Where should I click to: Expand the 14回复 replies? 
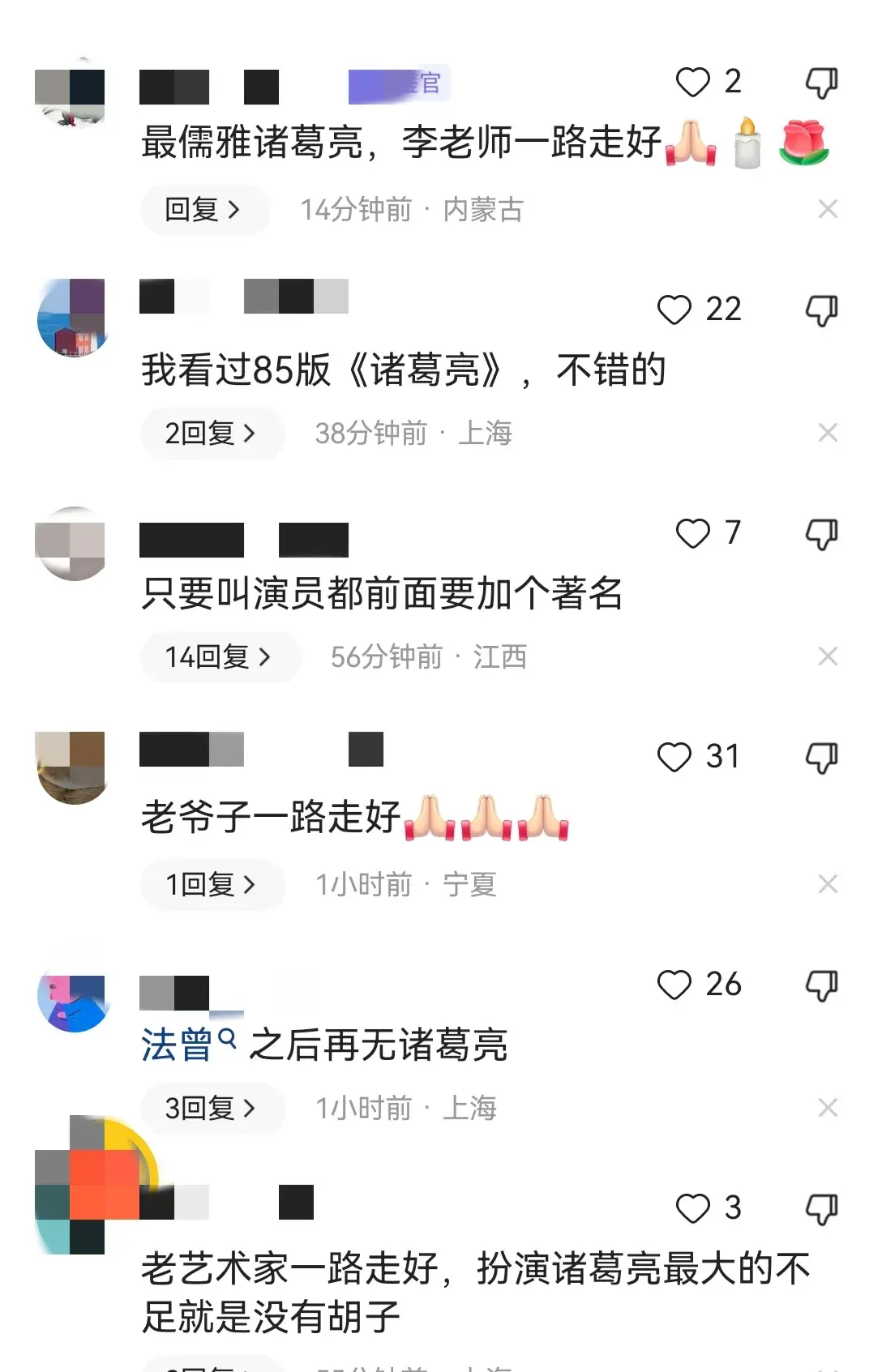click(x=220, y=657)
